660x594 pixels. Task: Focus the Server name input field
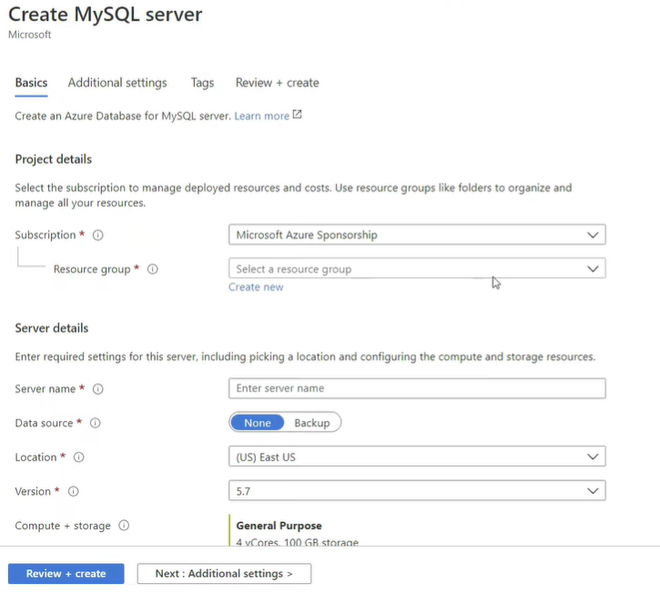[x=417, y=388]
